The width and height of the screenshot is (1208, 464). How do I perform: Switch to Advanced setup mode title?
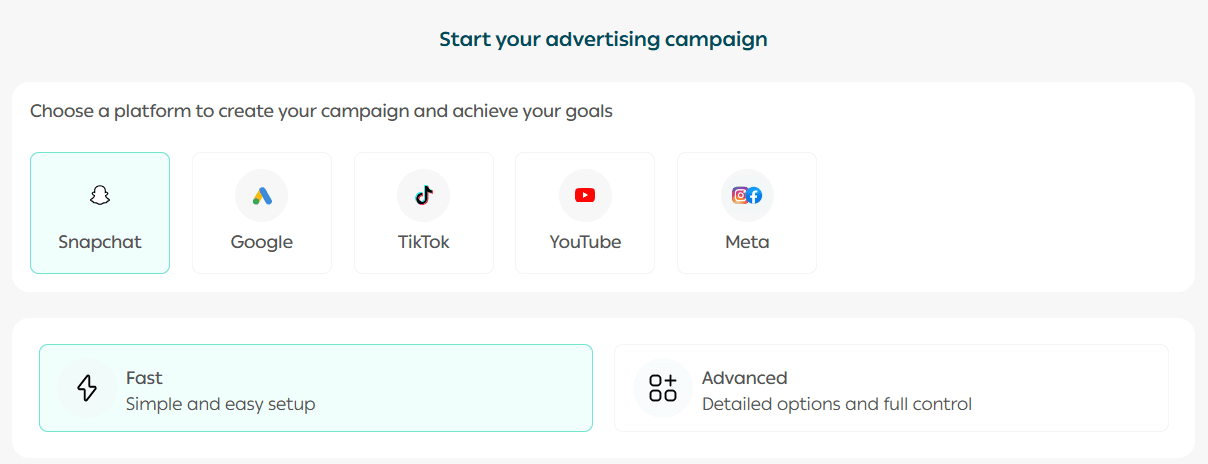(x=744, y=378)
